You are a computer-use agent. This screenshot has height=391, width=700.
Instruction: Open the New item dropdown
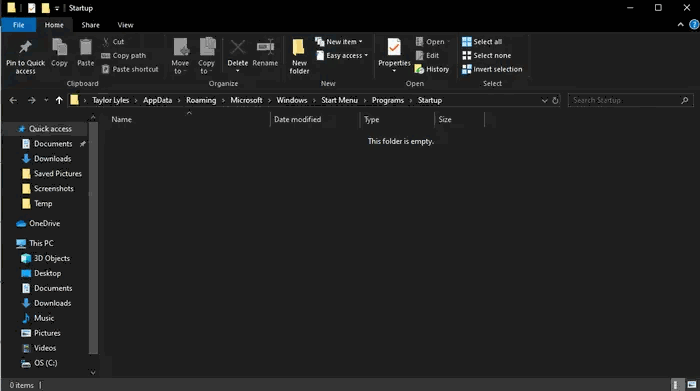click(339, 42)
